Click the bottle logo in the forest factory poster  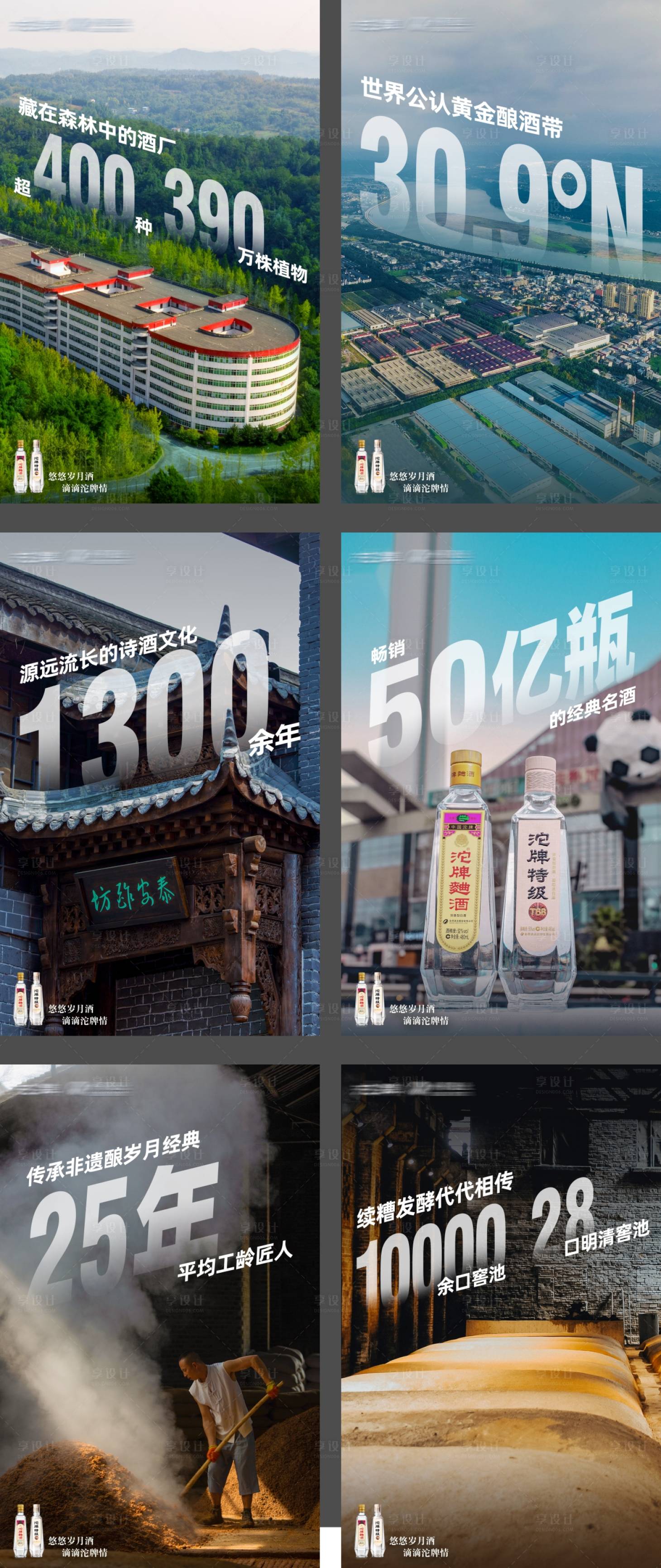pyautogui.click(x=28, y=465)
